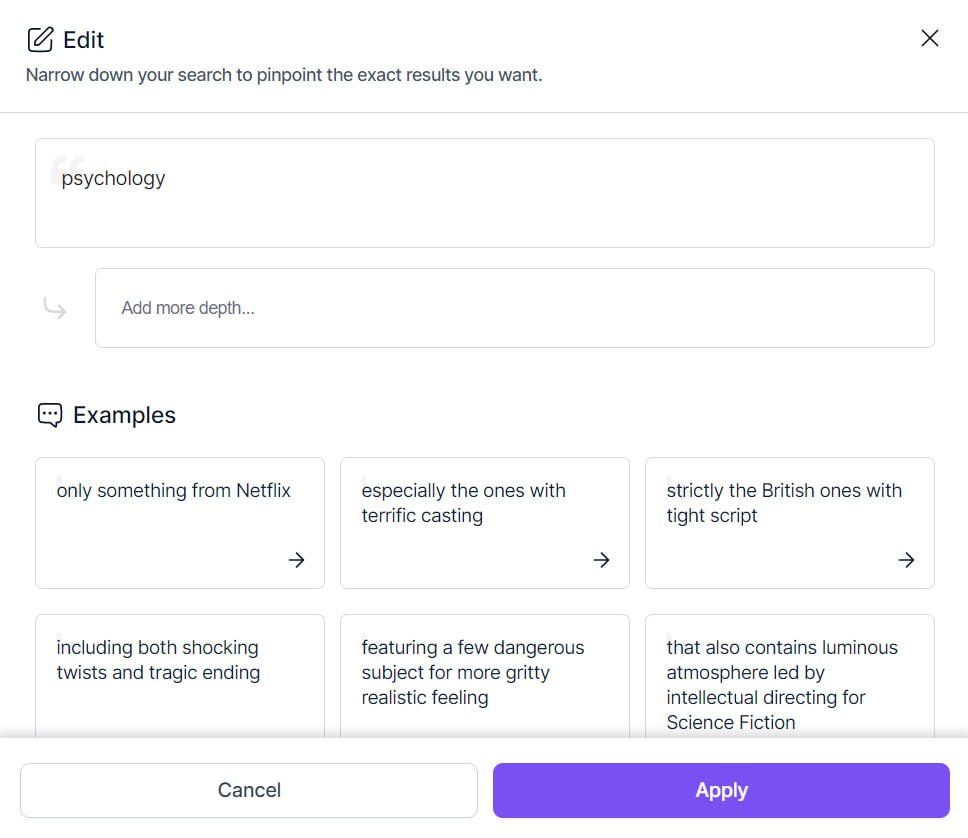This screenshot has height=838, width=968.
Task: Pick 'luminous atmosphere' Science Fiction example
Action: pyautogui.click(x=782, y=685)
